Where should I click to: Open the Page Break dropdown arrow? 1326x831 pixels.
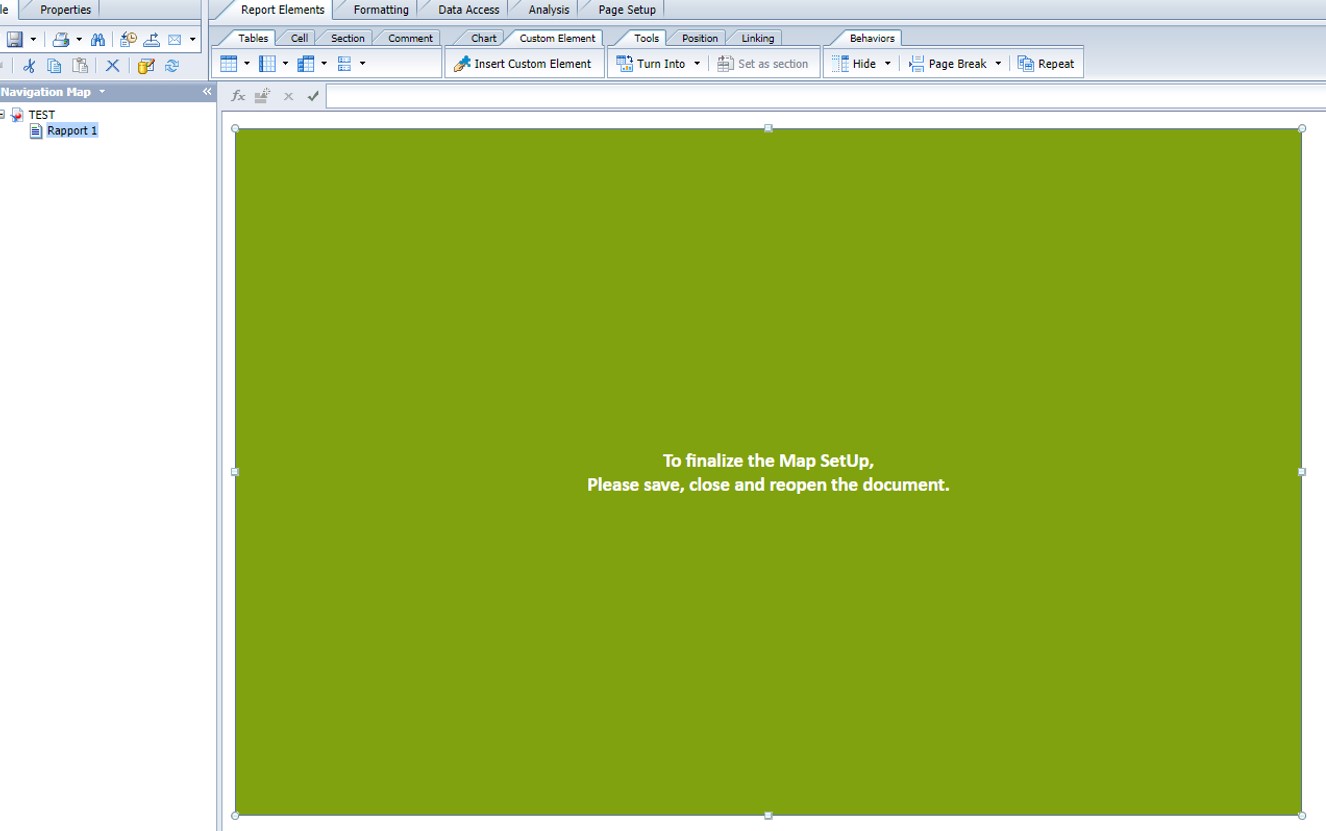(x=998, y=64)
